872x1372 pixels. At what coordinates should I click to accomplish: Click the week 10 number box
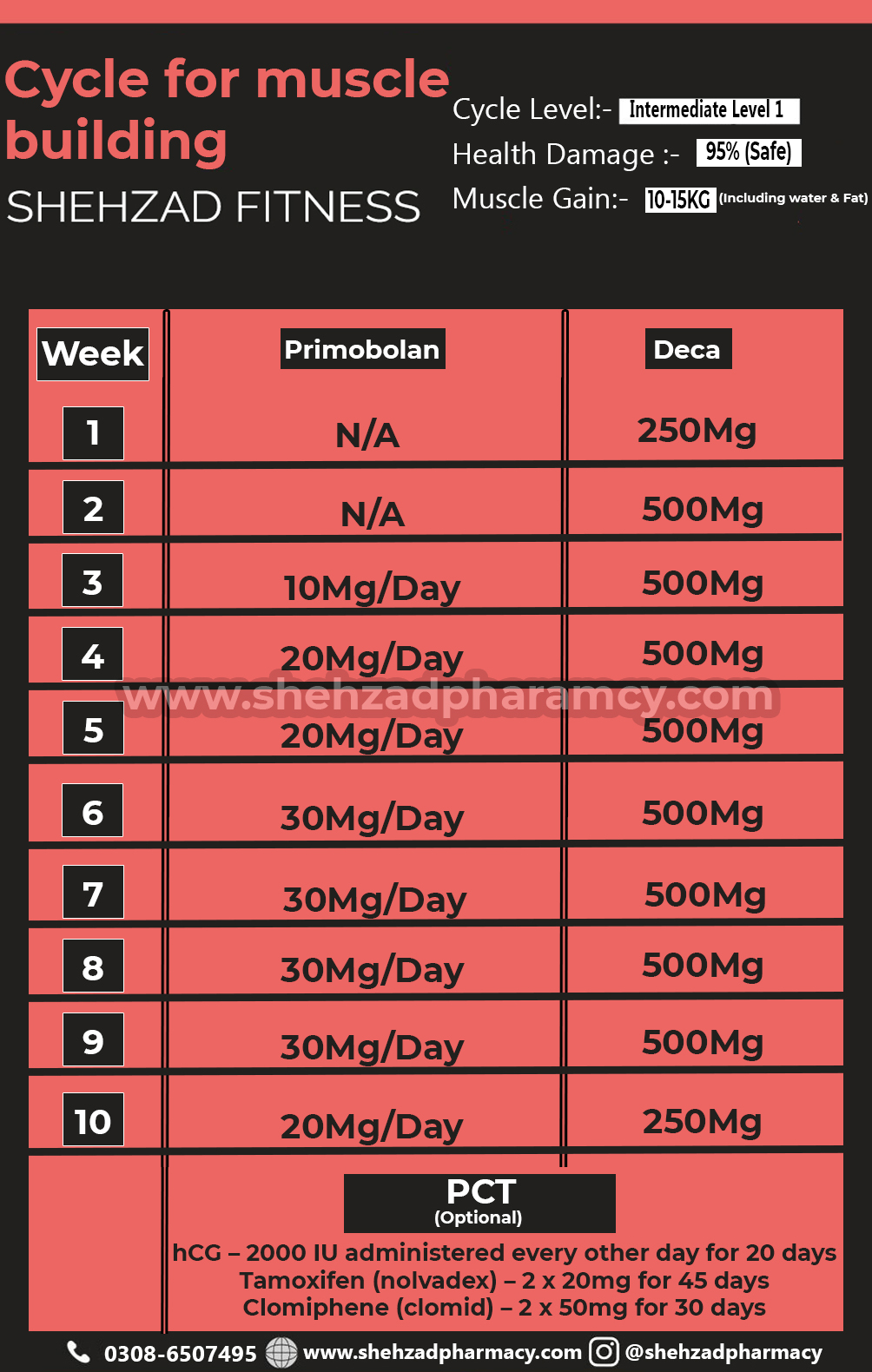pyautogui.click(x=93, y=1120)
